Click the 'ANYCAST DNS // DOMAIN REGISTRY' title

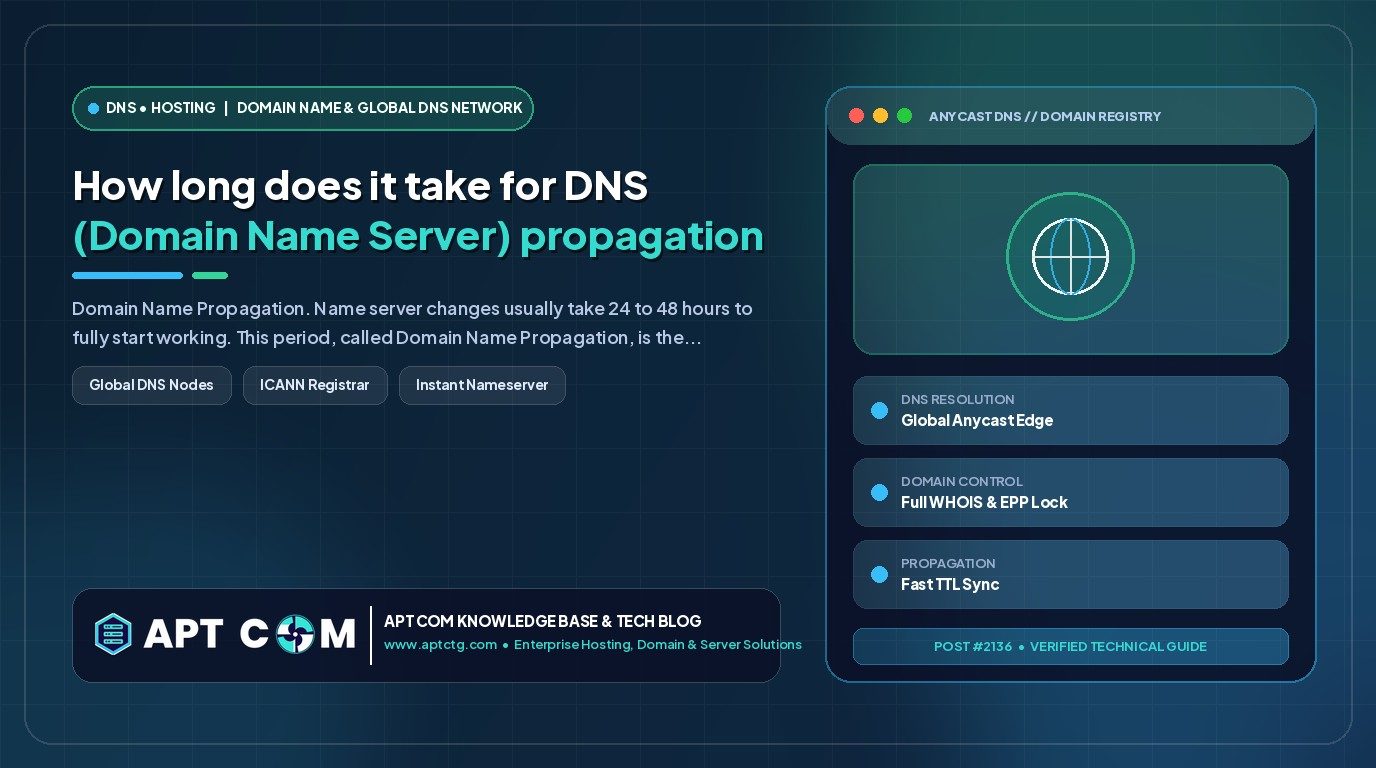click(1045, 117)
